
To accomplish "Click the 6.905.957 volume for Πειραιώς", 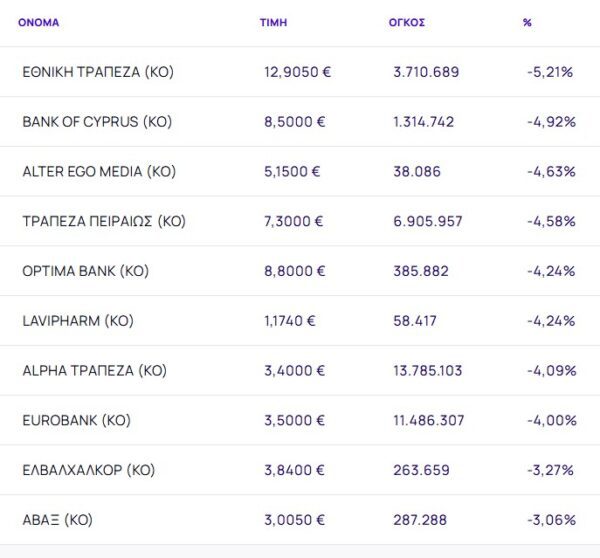I will point(428,221).
